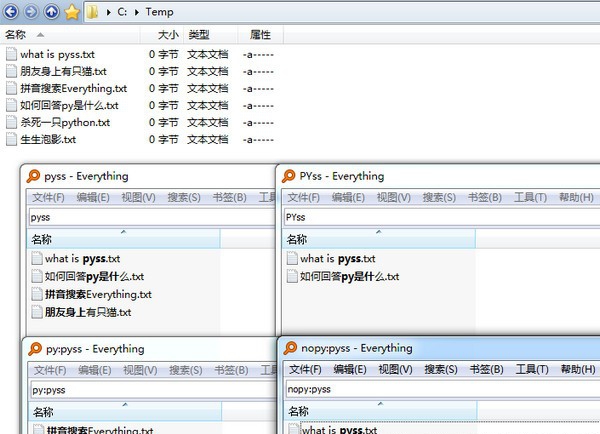Click search field containing py:pyss
The image size is (600, 434).
coord(153,390)
